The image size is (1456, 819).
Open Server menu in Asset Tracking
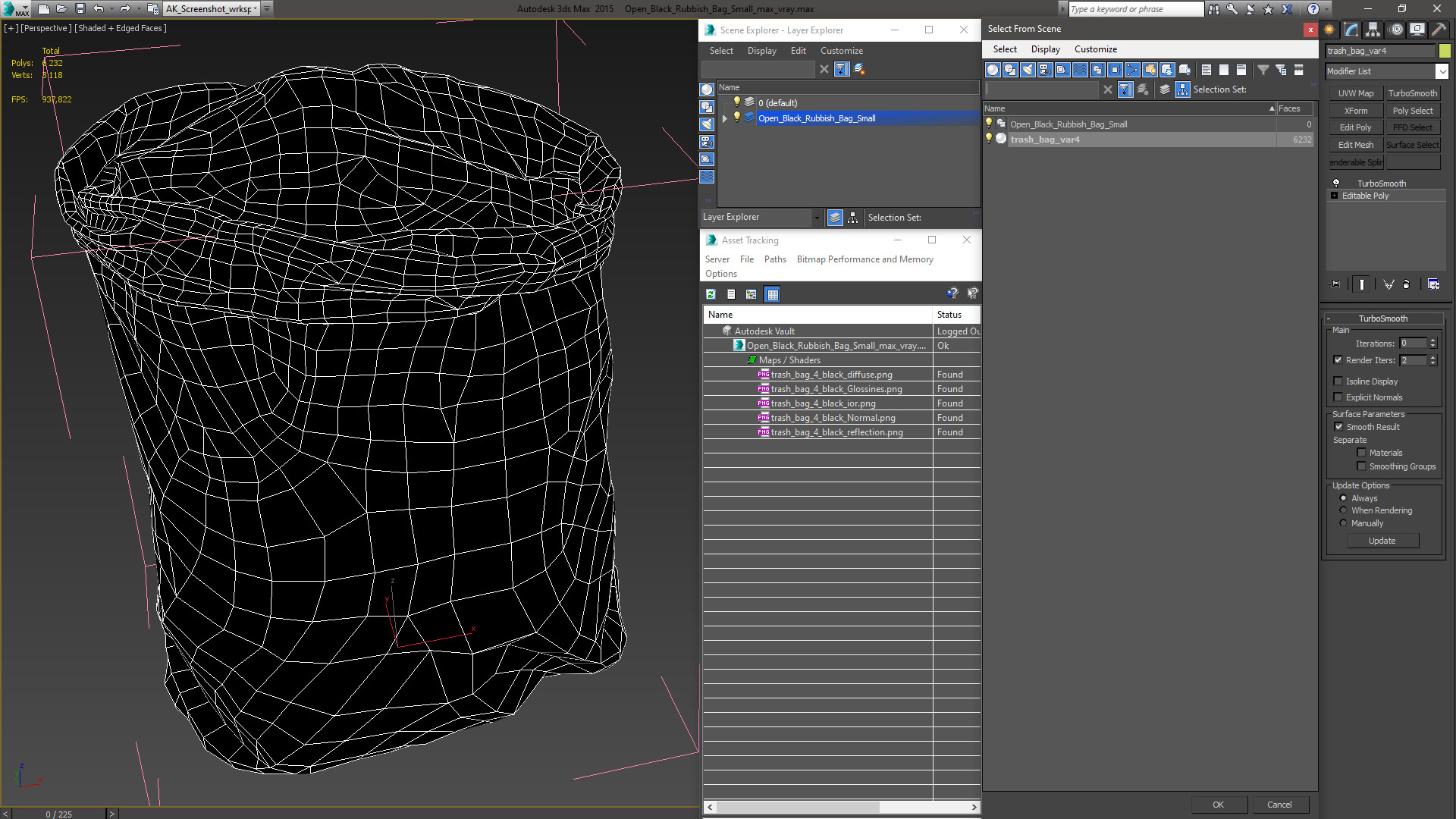click(717, 259)
